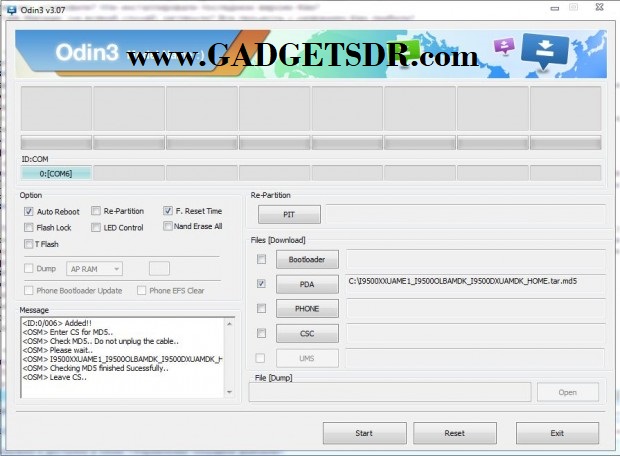Click the Bootloader file path field
Viewport: 620px width, 456px height.
point(476,259)
